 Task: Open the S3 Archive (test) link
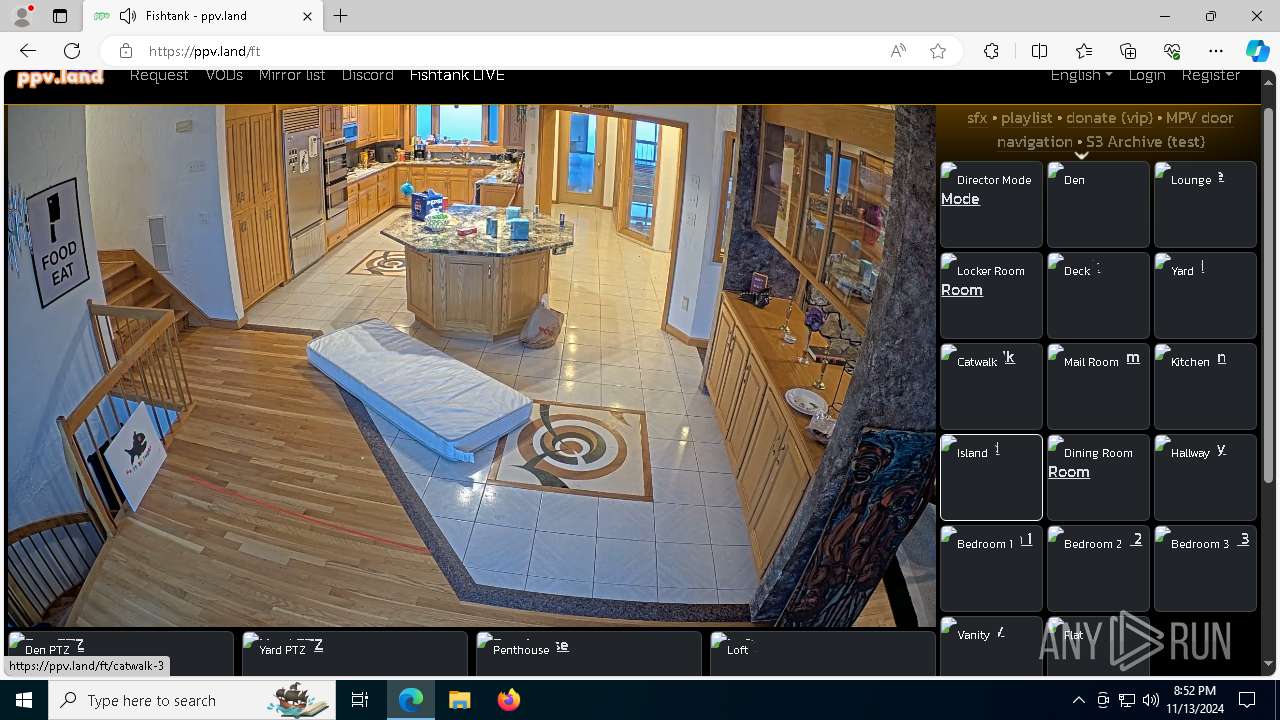click(x=1145, y=142)
